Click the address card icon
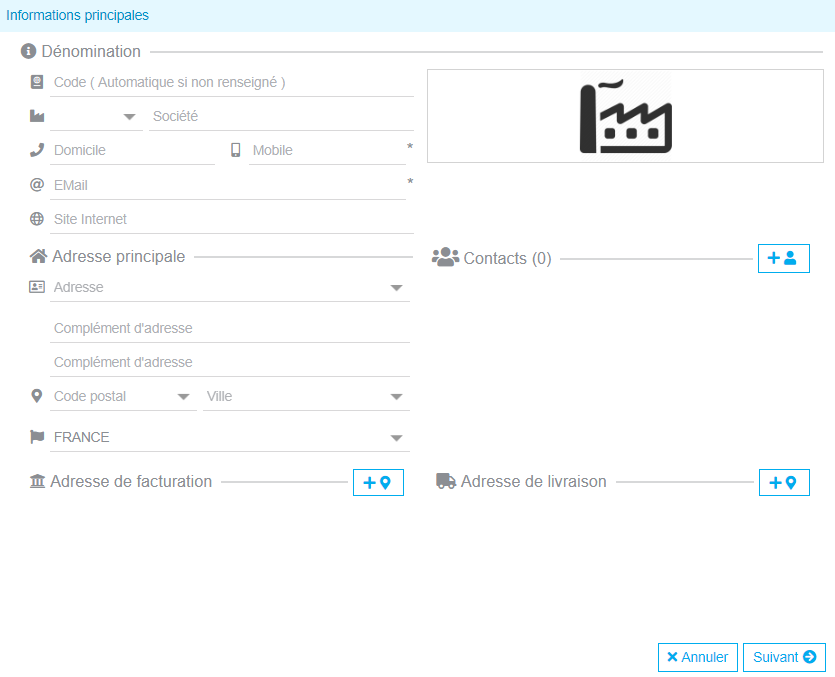Screen dimensions: 835x677 (x=37, y=287)
